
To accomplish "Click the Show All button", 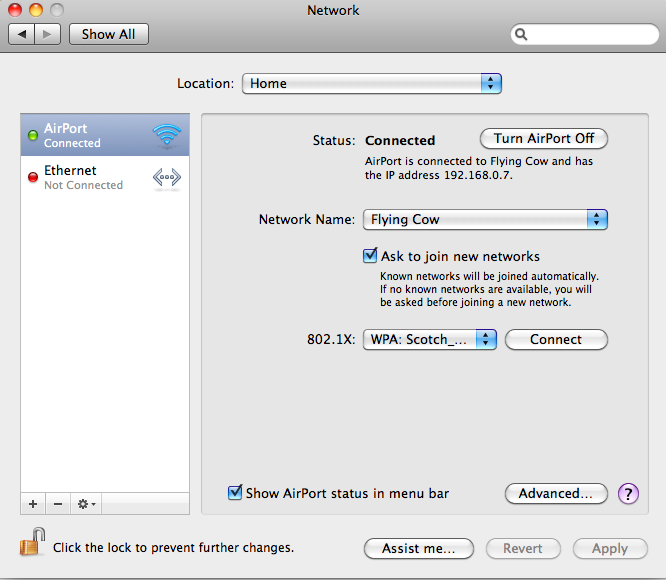I will (109, 34).
